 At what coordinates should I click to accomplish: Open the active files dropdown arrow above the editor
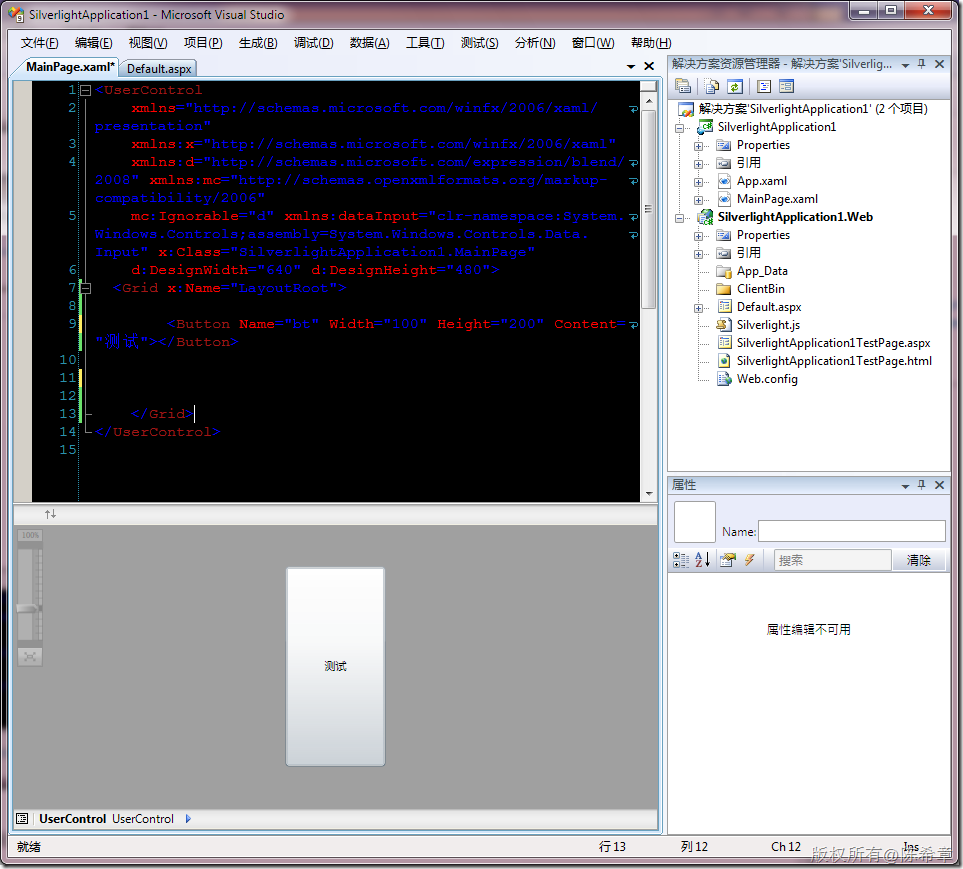pos(631,66)
